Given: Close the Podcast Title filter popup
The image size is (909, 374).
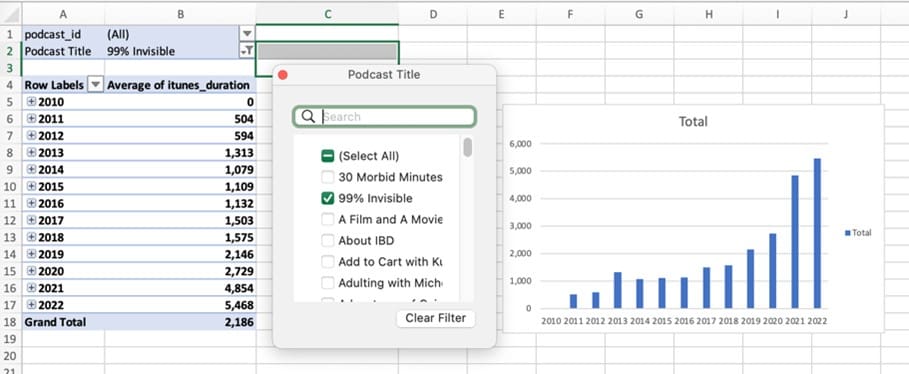Looking at the screenshot, I should point(283,75).
